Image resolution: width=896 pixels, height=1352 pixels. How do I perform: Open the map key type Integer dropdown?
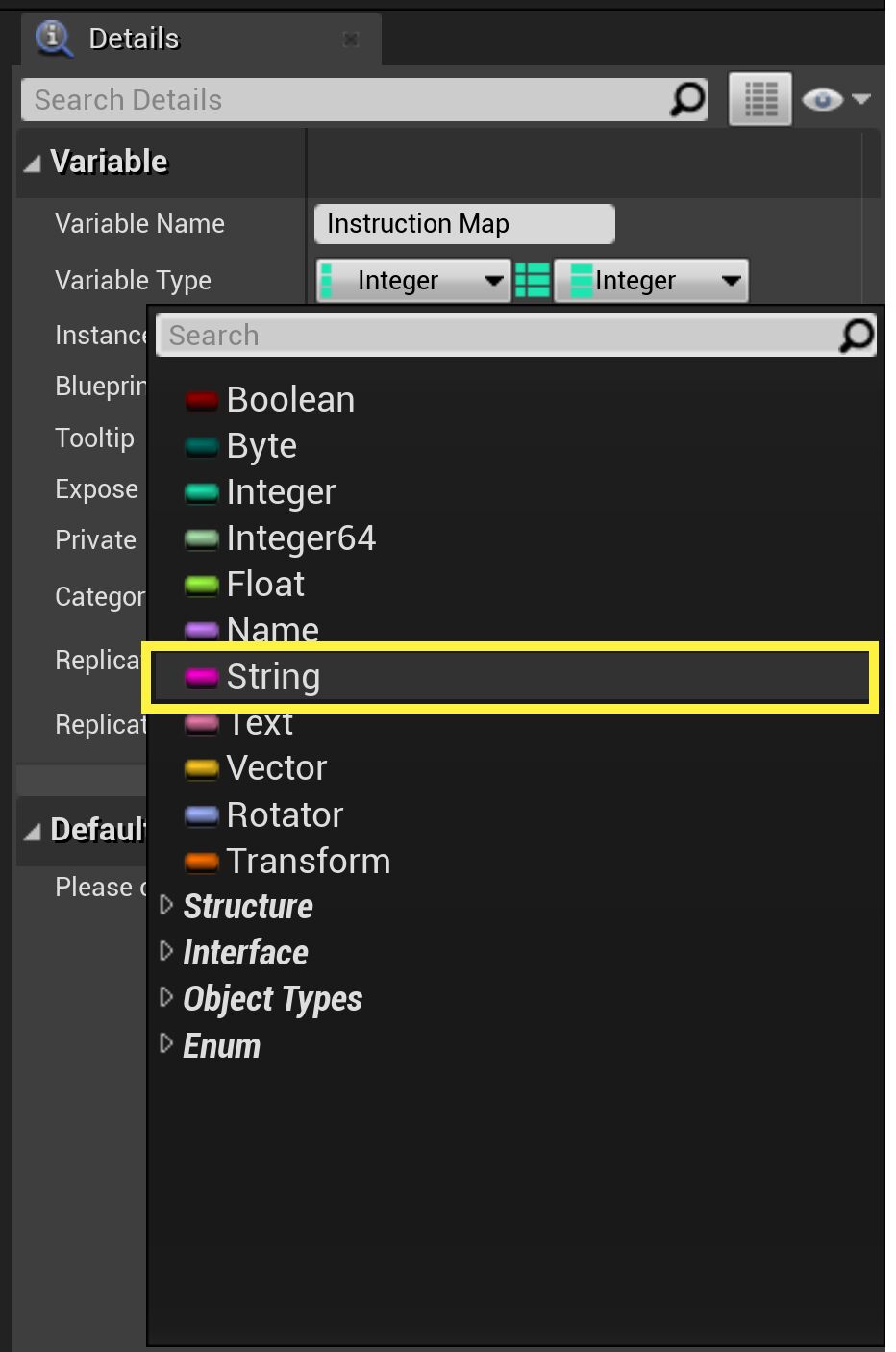[x=412, y=280]
